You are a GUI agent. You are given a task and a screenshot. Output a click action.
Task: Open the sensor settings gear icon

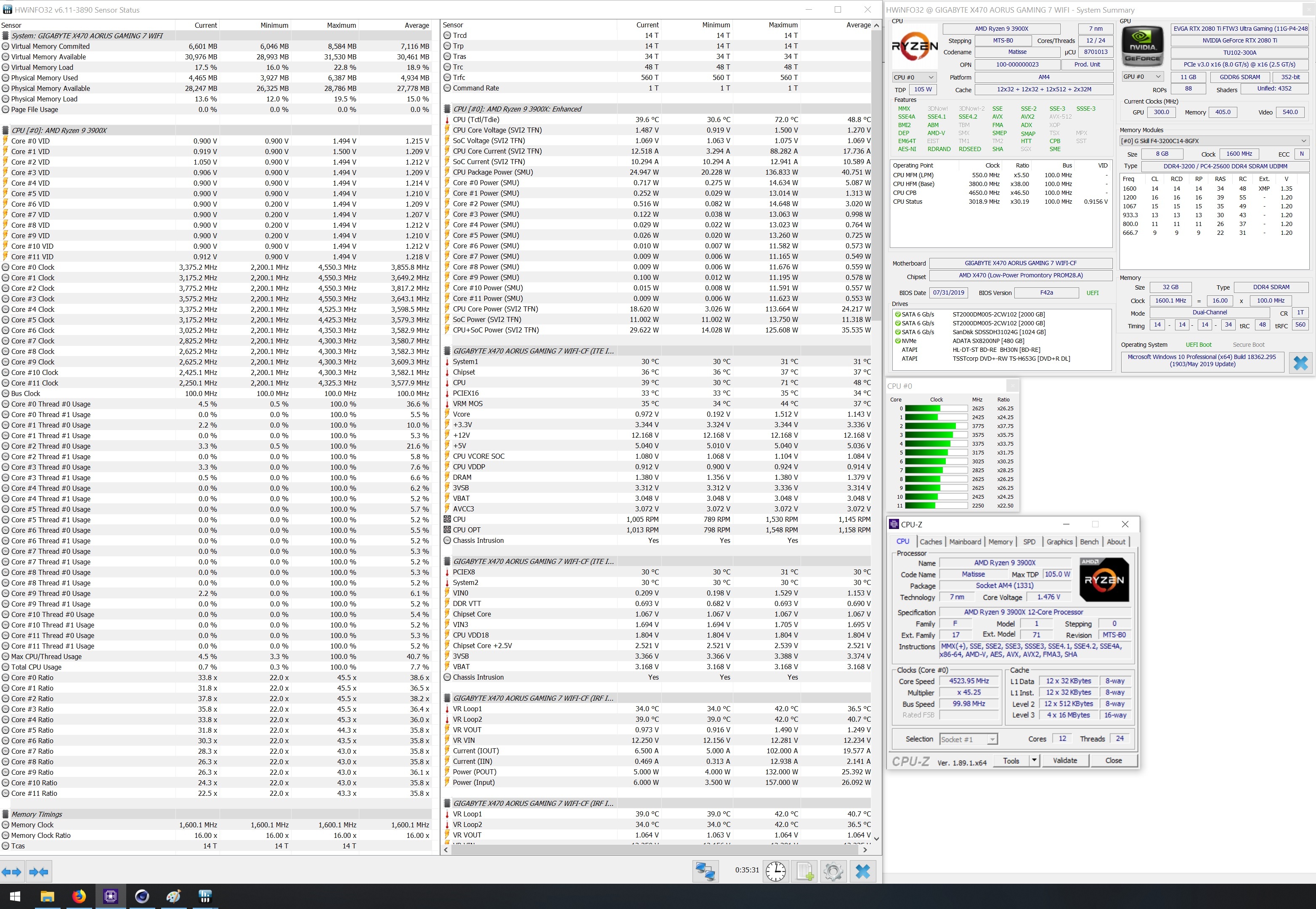(833, 871)
